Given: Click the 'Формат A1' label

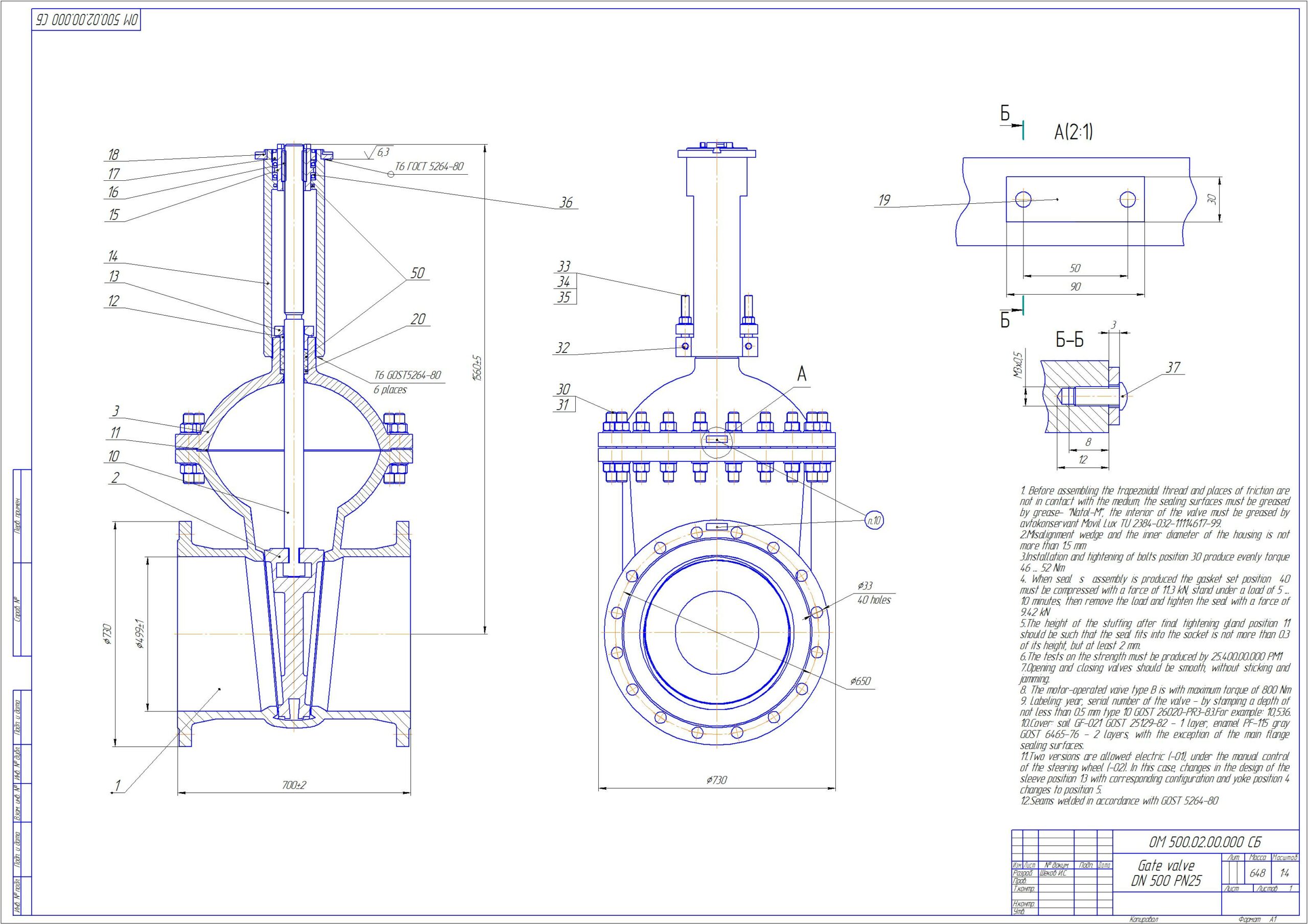Looking at the screenshot, I should 1258,919.
